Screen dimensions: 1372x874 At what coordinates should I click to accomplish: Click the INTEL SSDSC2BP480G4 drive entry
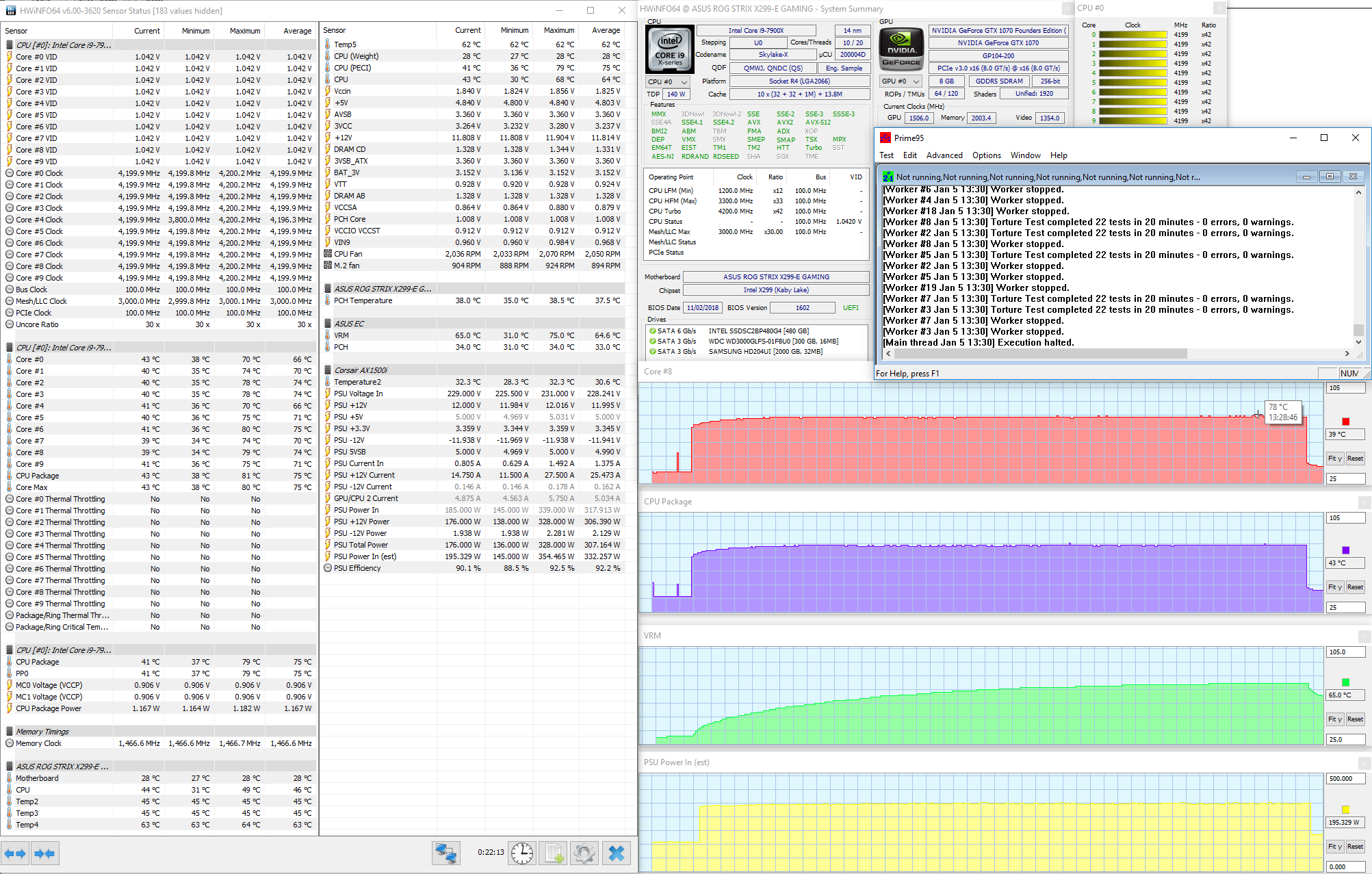pos(758,331)
